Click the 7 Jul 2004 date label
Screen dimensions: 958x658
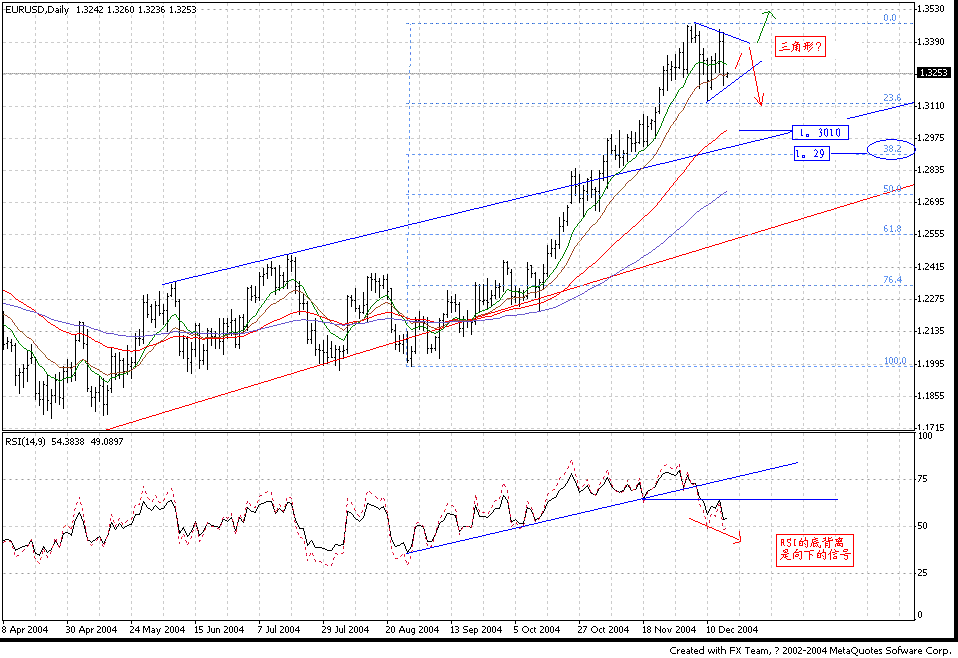click(279, 629)
